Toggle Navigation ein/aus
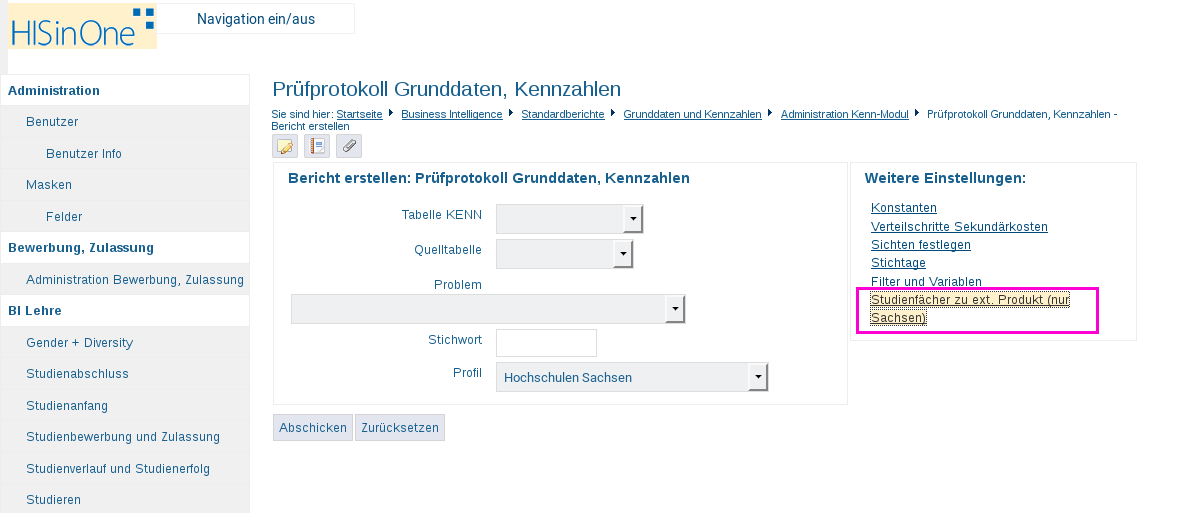Image resolution: width=1178 pixels, height=513 pixels. (256, 19)
